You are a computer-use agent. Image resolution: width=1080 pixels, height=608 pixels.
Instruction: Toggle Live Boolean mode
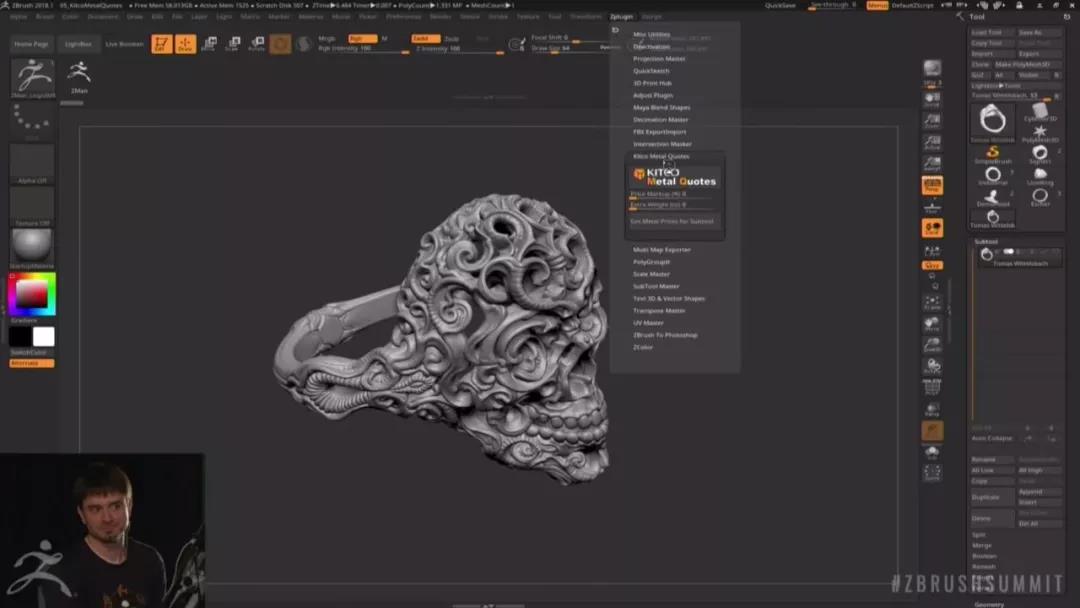(x=125, y=44)
